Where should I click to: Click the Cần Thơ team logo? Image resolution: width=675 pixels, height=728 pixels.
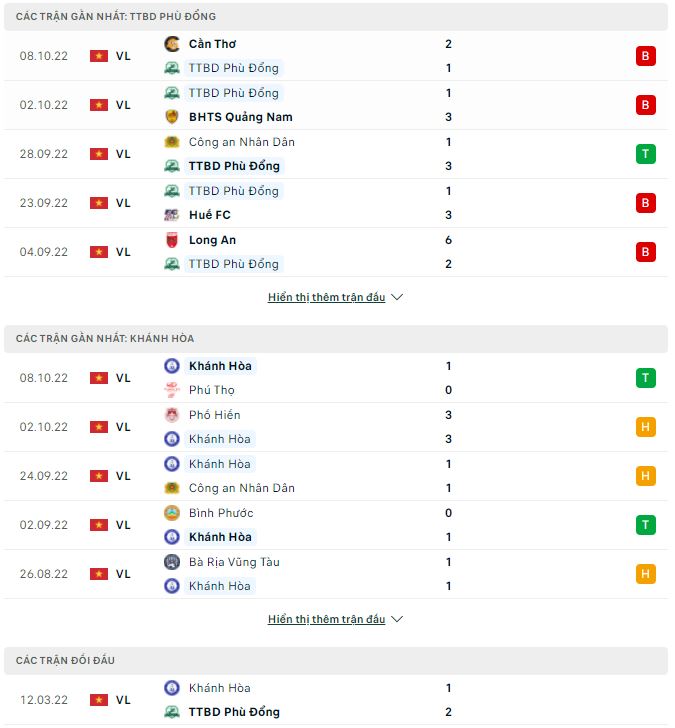(x=172, y=44)
